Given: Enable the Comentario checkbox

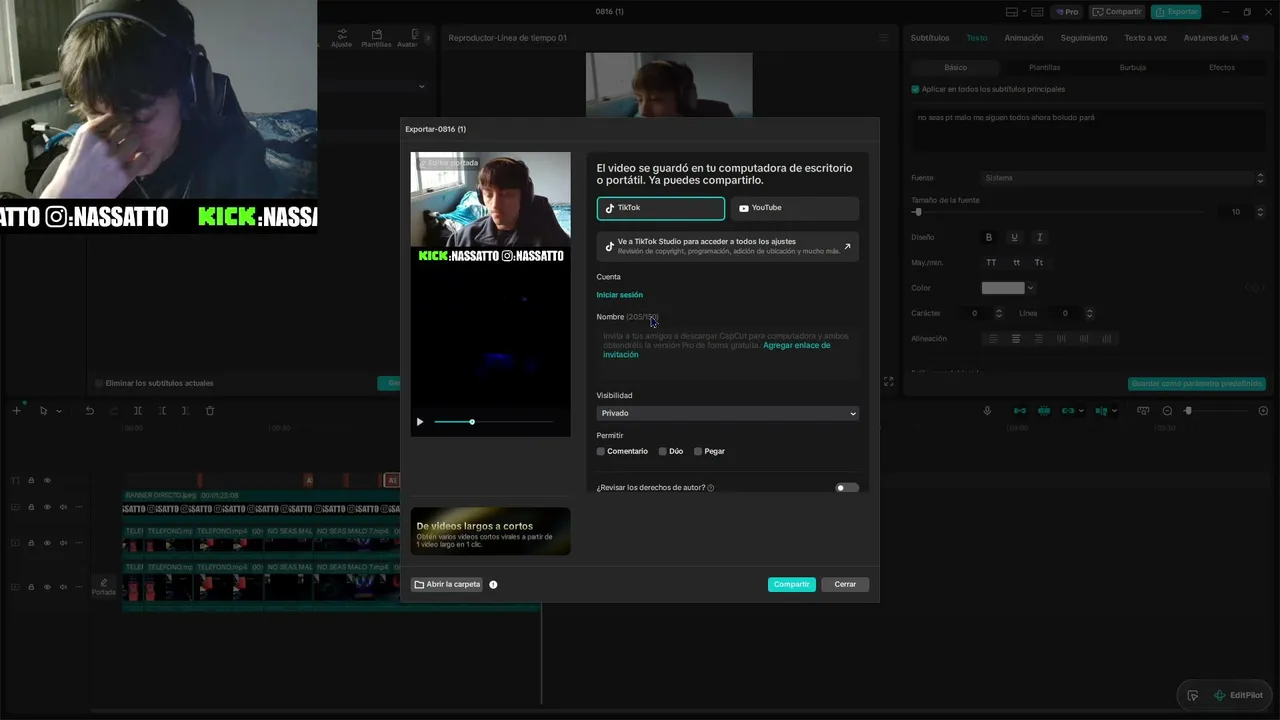Looking at the screenshot, I should 601,452.
